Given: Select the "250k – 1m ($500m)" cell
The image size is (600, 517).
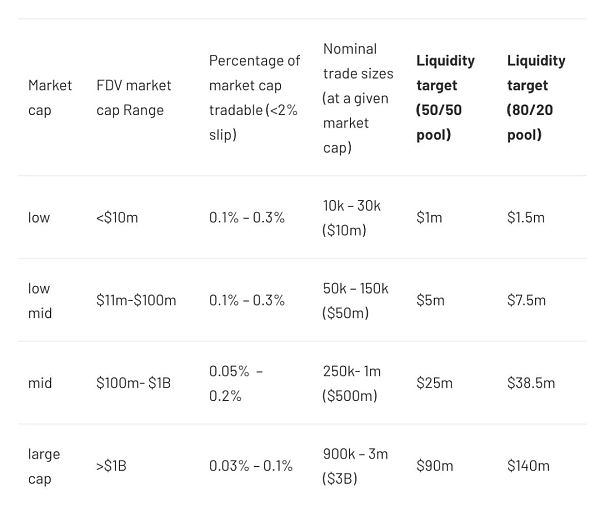Looking at the screenshot, I should 352,383.
